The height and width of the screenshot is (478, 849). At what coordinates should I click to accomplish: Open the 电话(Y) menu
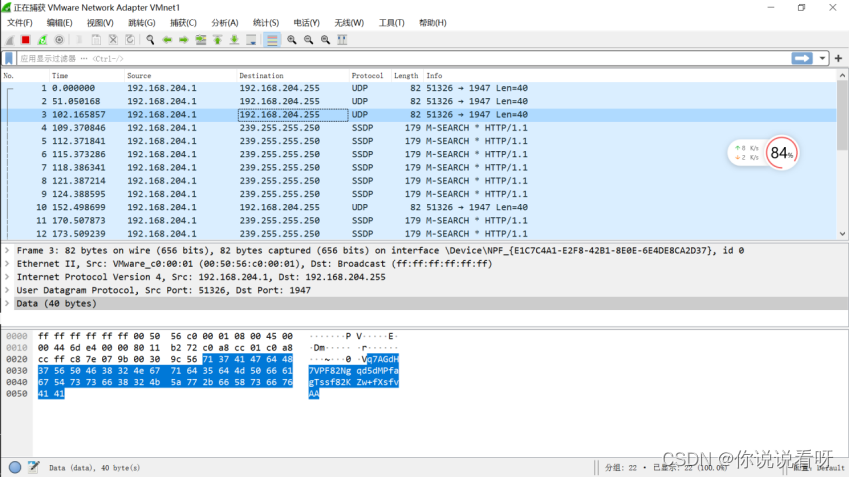pyautogui.click(x=306, y=23)
